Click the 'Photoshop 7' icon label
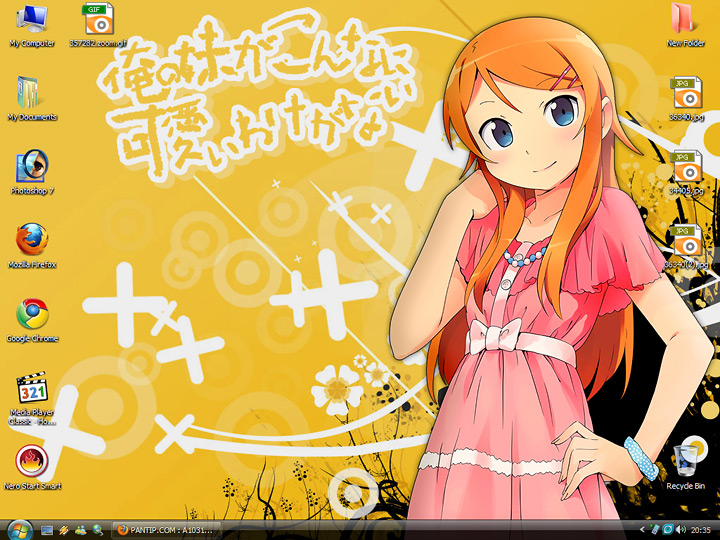 pos(32,191)
